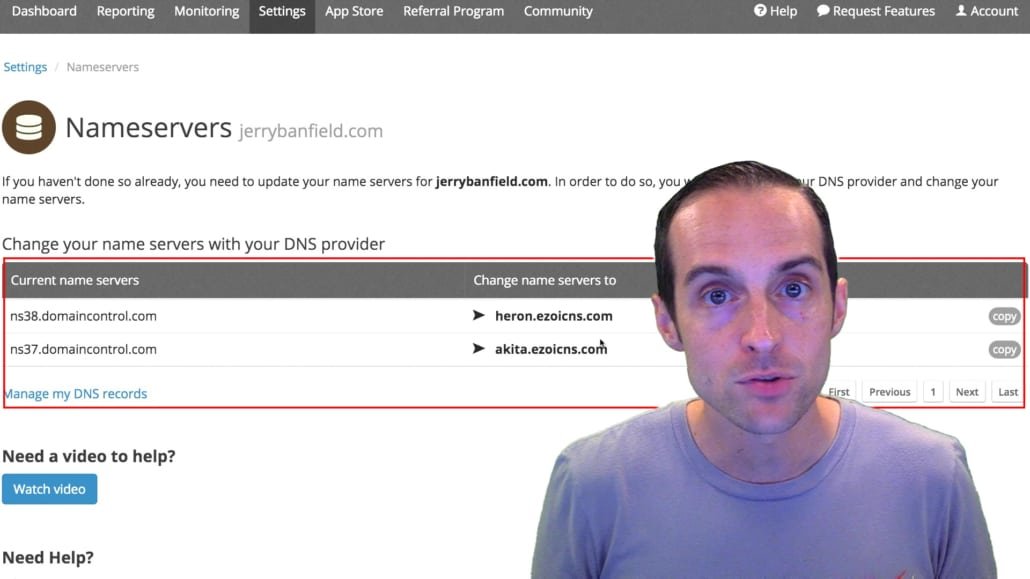Select page 1 in pagination
Screen dimensions: 1030x579
933,392
